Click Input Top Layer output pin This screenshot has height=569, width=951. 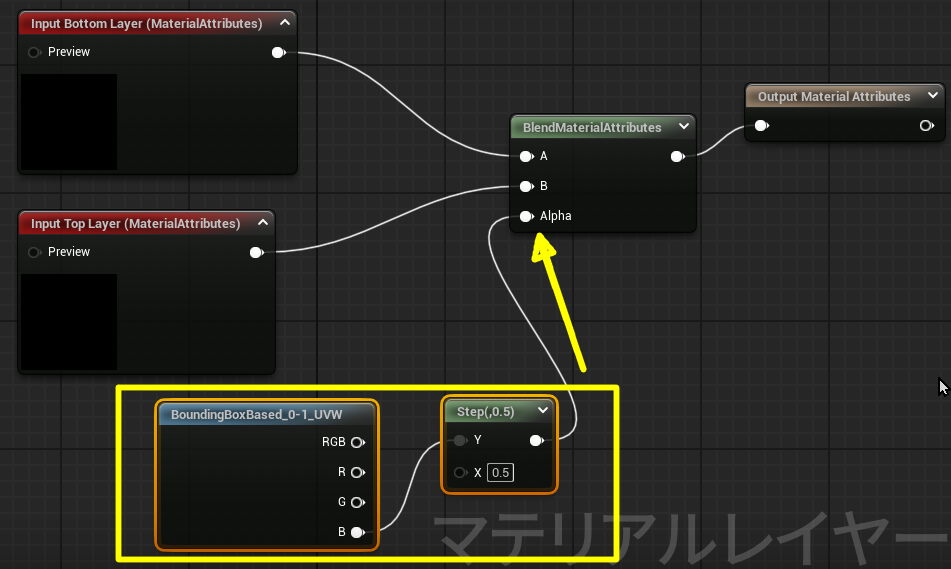pyautogui.click(x=257, y=252)
